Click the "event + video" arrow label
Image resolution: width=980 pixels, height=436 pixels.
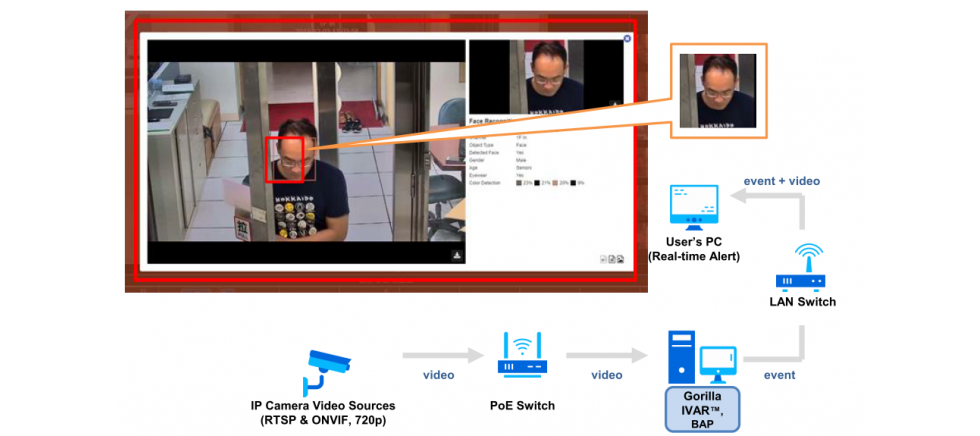[781, 181]
